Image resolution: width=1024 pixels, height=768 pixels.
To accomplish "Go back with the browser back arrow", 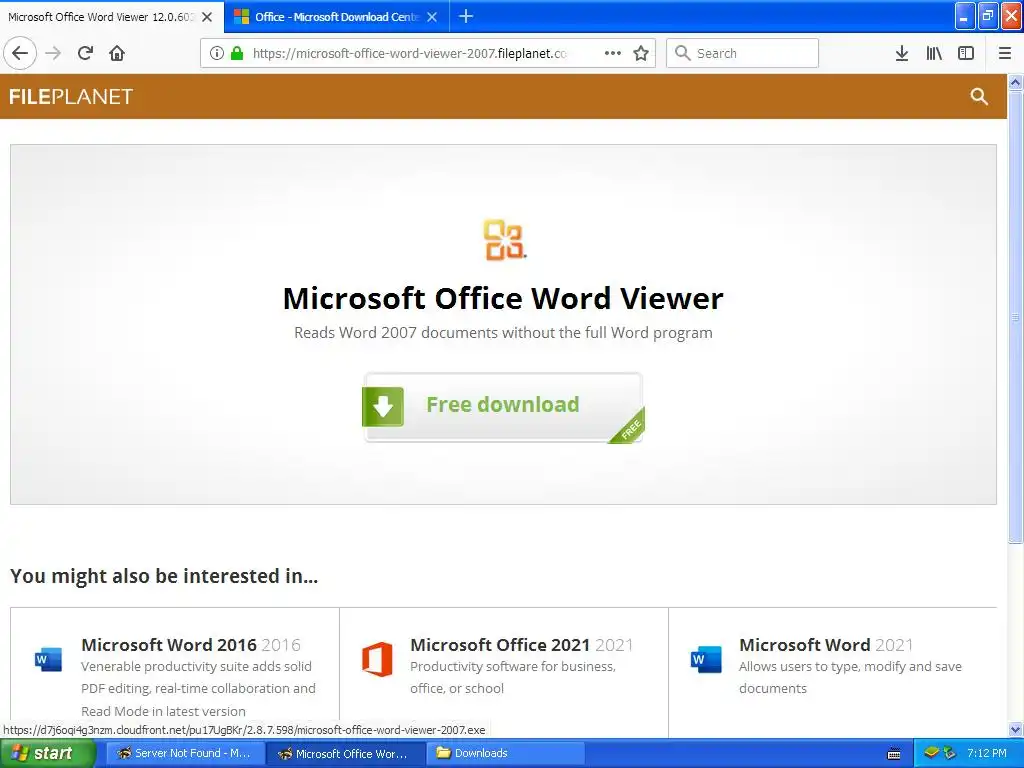I will pyautogui.click(x=20, y=54).
